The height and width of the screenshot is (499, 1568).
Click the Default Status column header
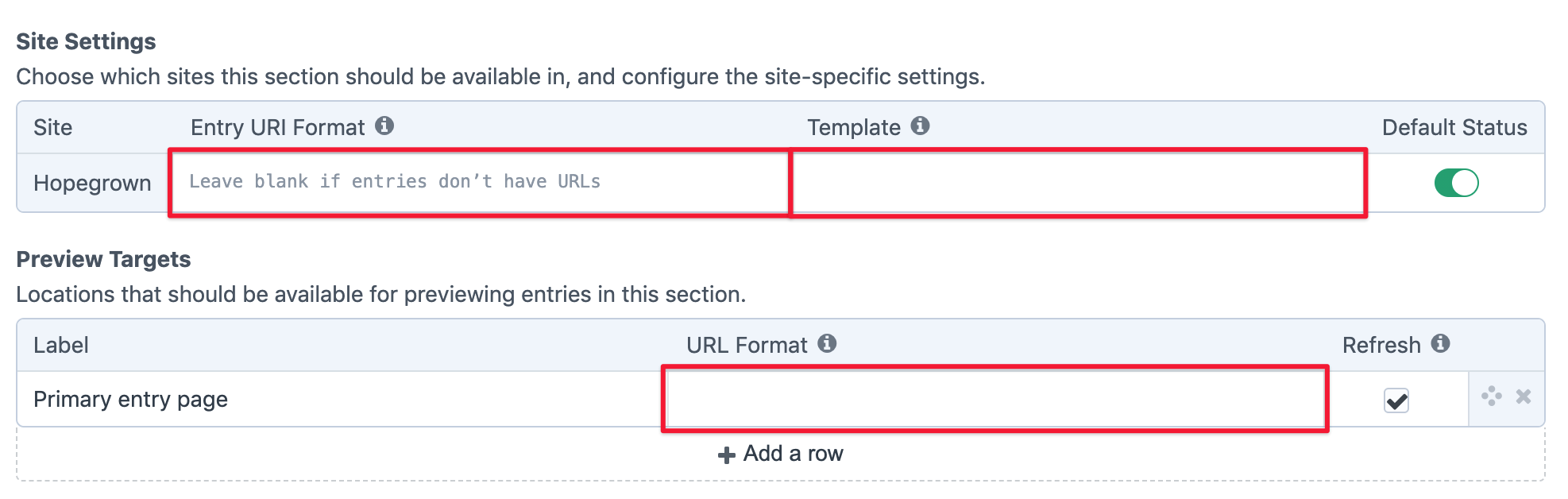point(1454,126)
